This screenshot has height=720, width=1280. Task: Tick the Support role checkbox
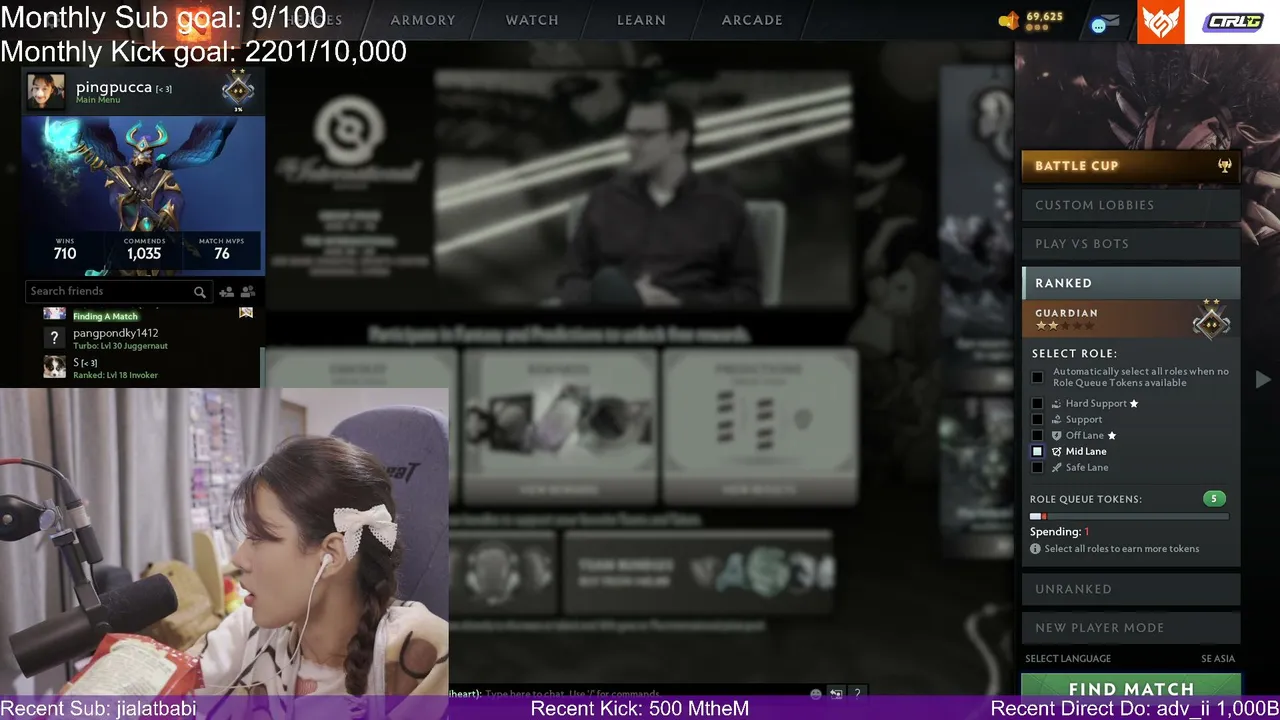click(1037, 420)
